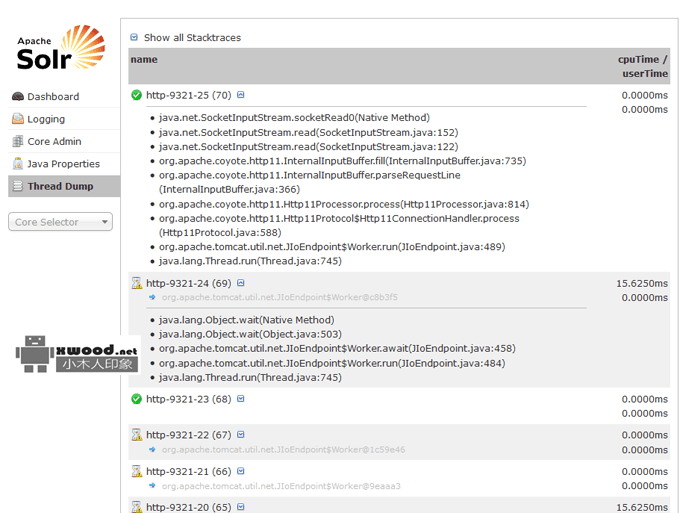Open the Dashboard menu item

pyautogui.click(x=52, y=97)
